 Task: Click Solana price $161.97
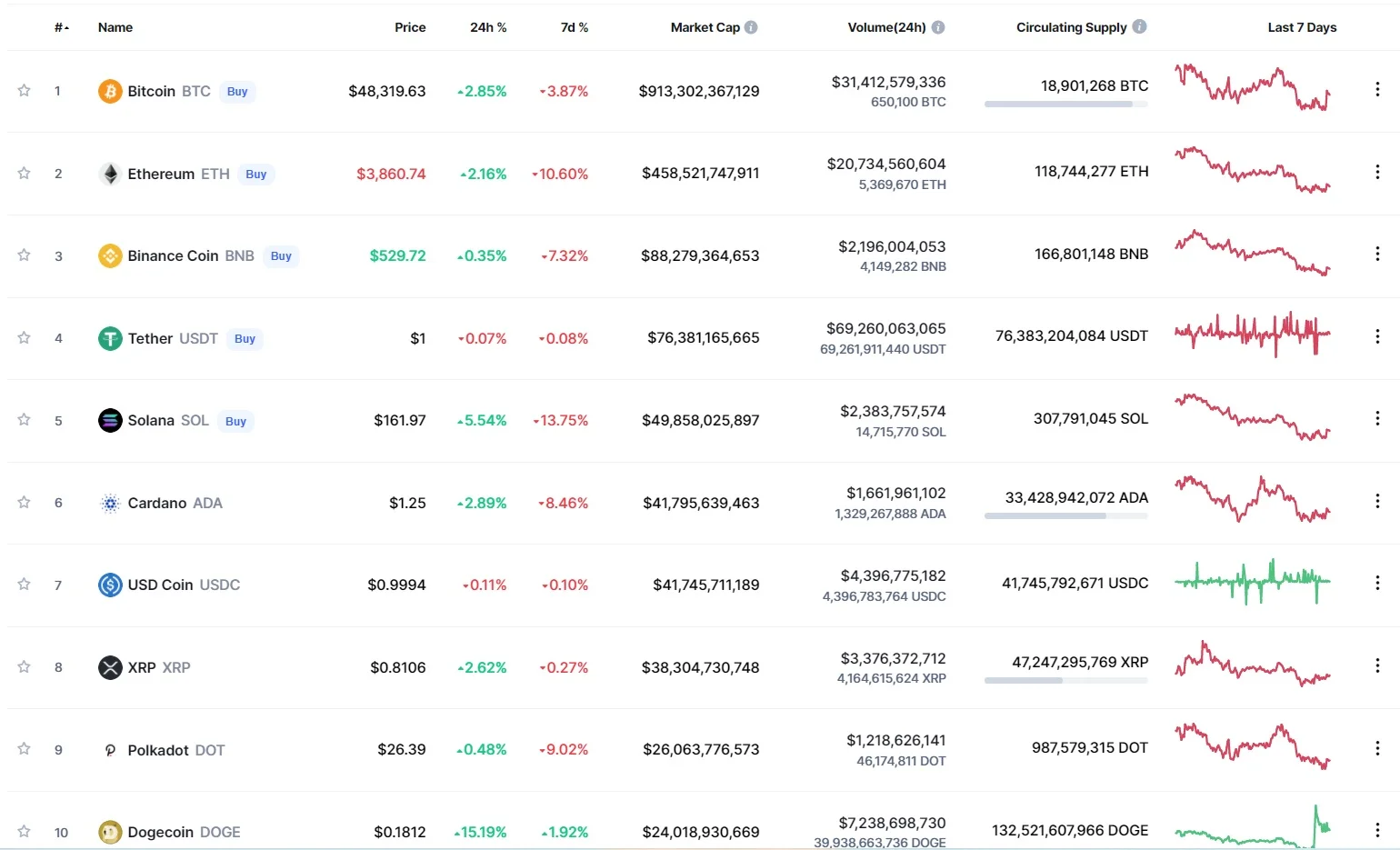[x=400, y=420]
